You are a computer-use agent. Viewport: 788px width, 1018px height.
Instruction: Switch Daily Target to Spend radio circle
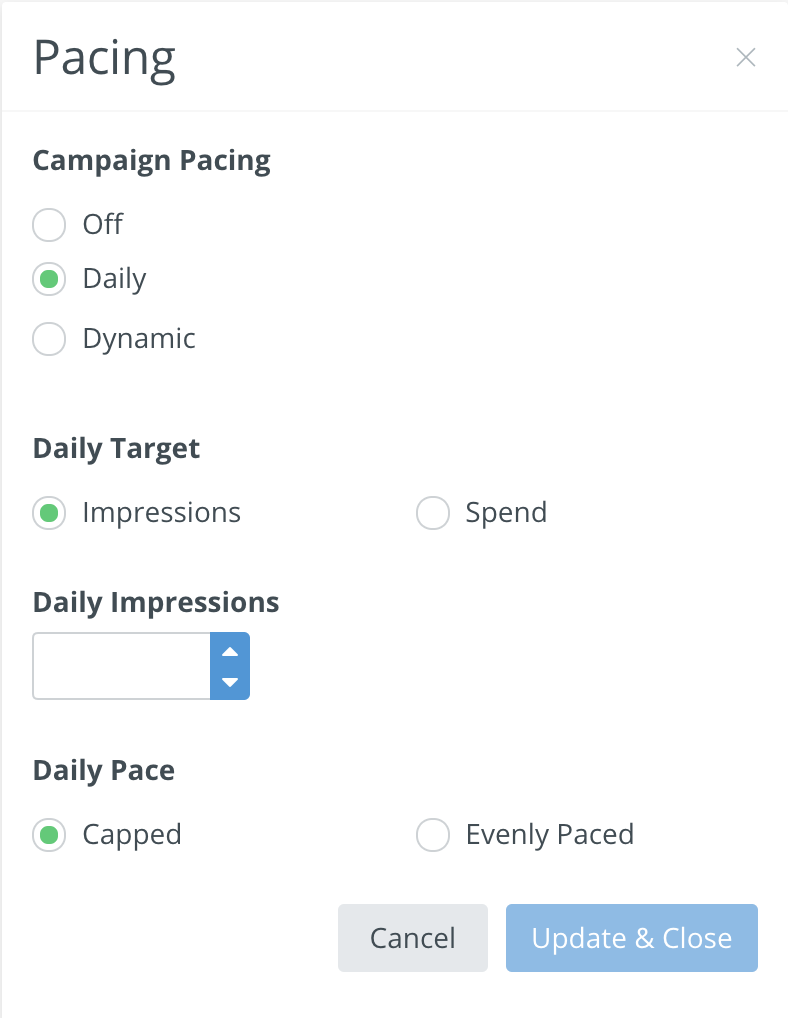coord(433,513)
